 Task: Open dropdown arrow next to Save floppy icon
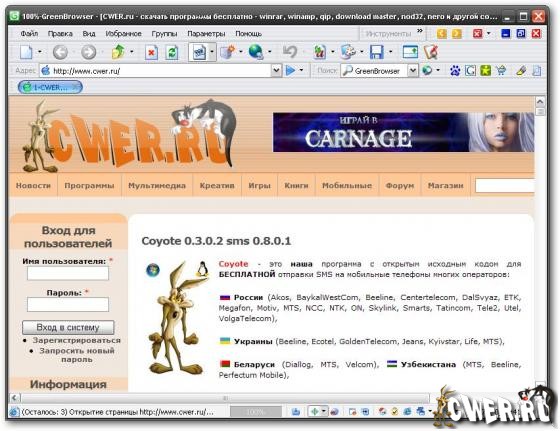tap(390, 52)
